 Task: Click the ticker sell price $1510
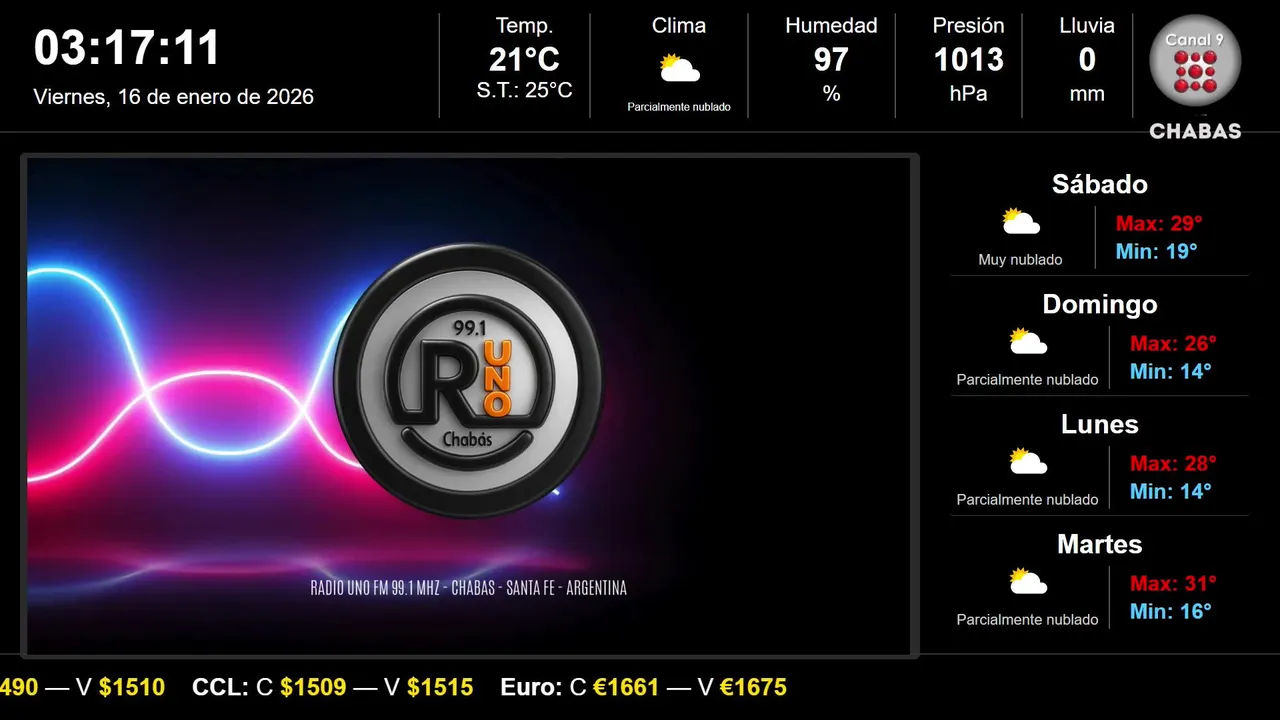tap(132, 687)
